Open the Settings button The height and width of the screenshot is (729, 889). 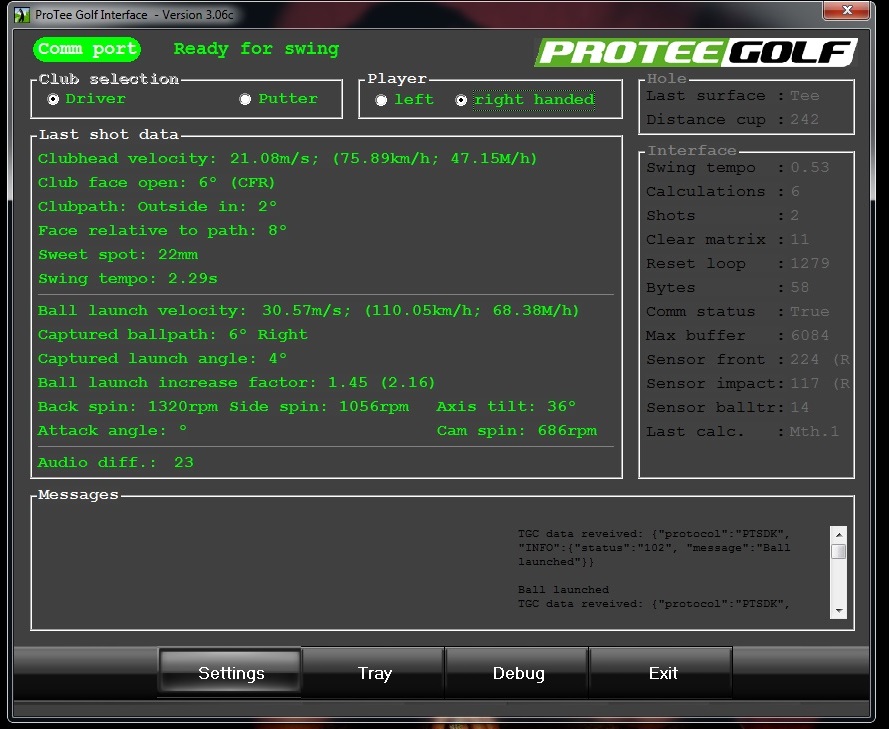230,673
